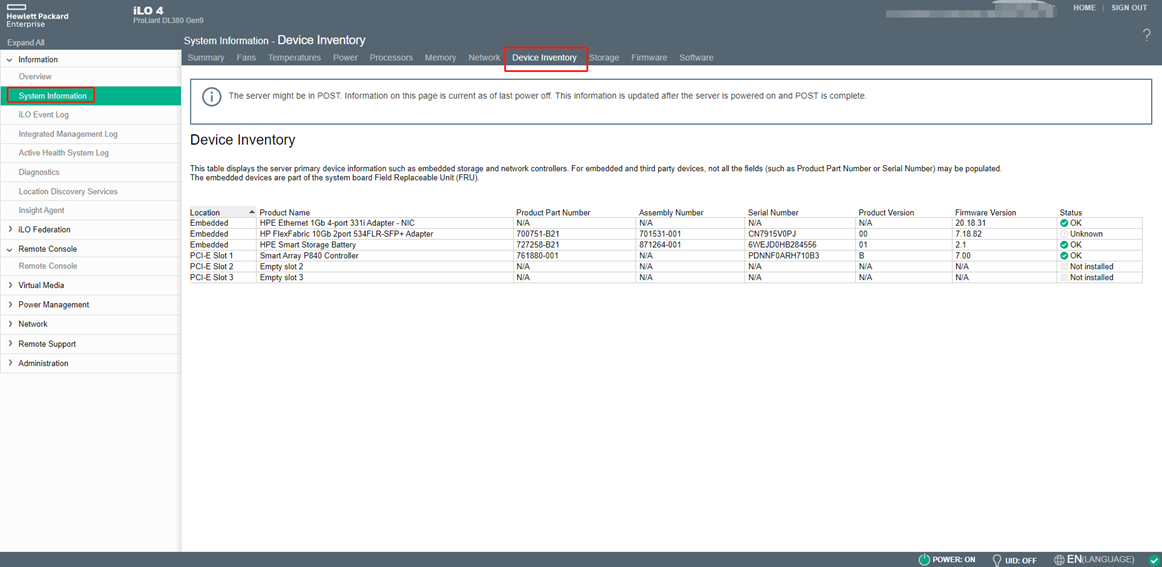Collapse the Remote Console section

click(x=10, y=249)
